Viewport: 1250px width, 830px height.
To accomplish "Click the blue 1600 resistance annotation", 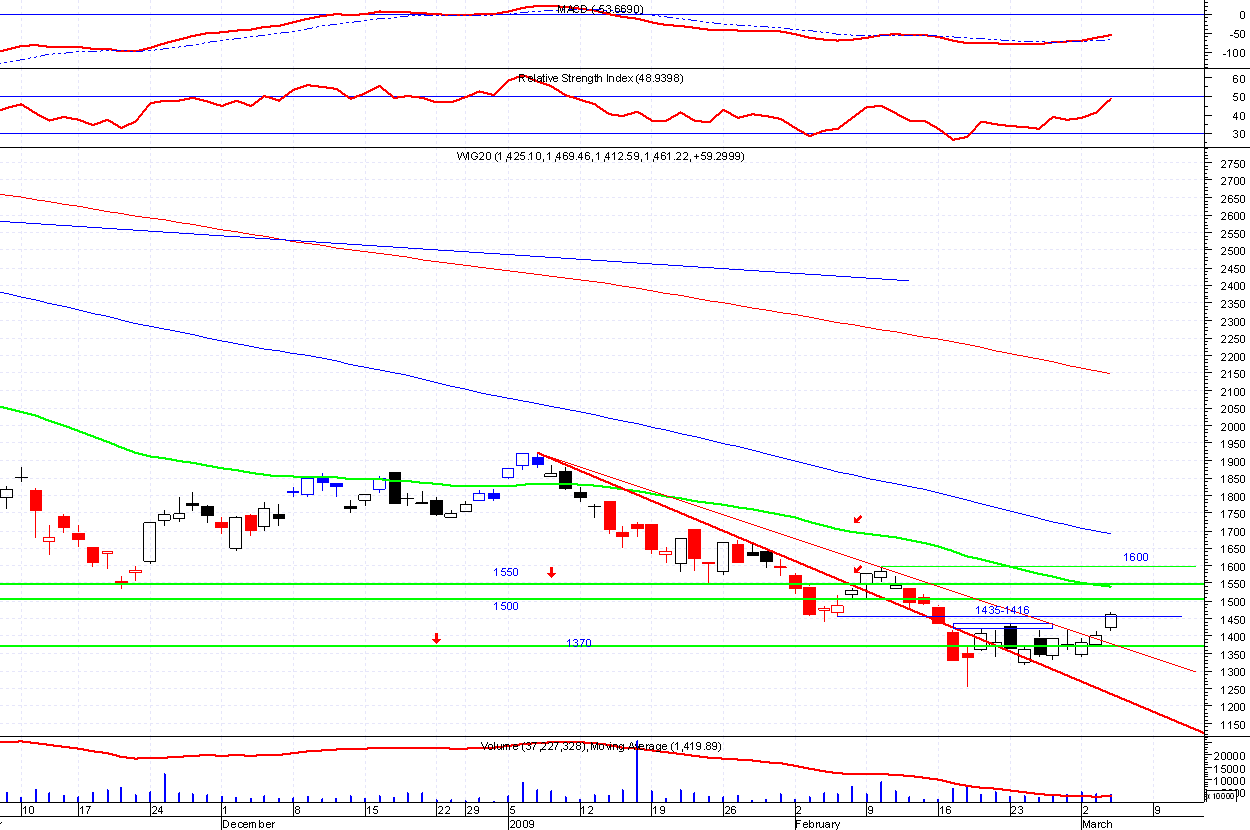I will pos(1135,557).
